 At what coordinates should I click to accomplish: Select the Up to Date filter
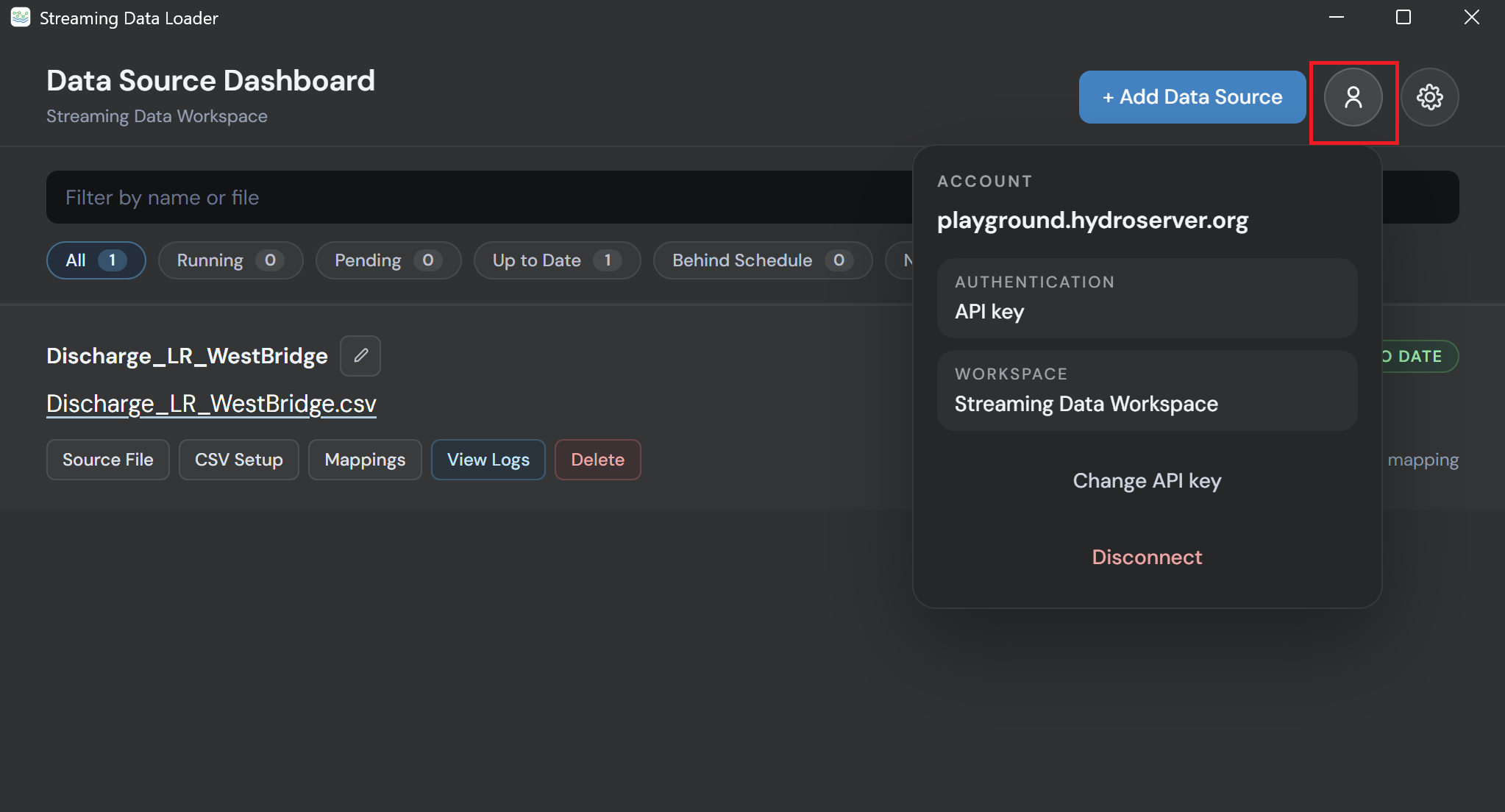(x=557, y=260)
